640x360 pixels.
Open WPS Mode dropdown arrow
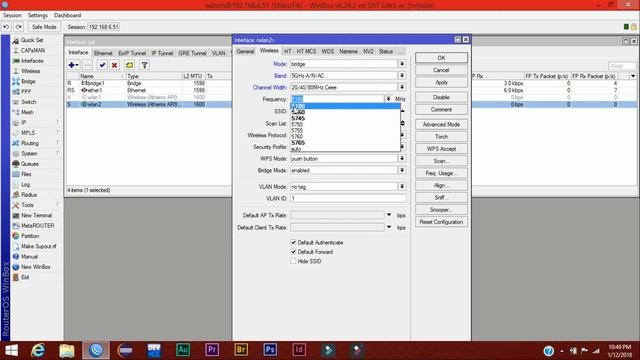[x=402, y=158]
